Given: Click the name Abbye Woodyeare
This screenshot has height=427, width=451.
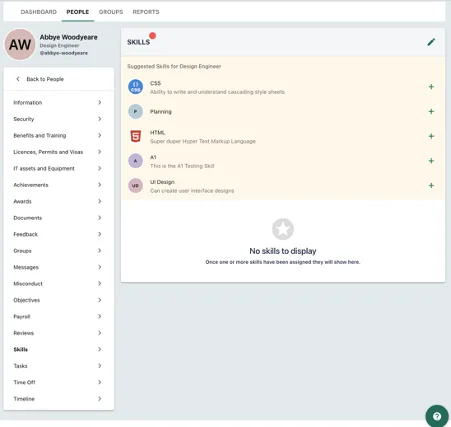Looking at the screenshot, I should [x=69, y=37].
